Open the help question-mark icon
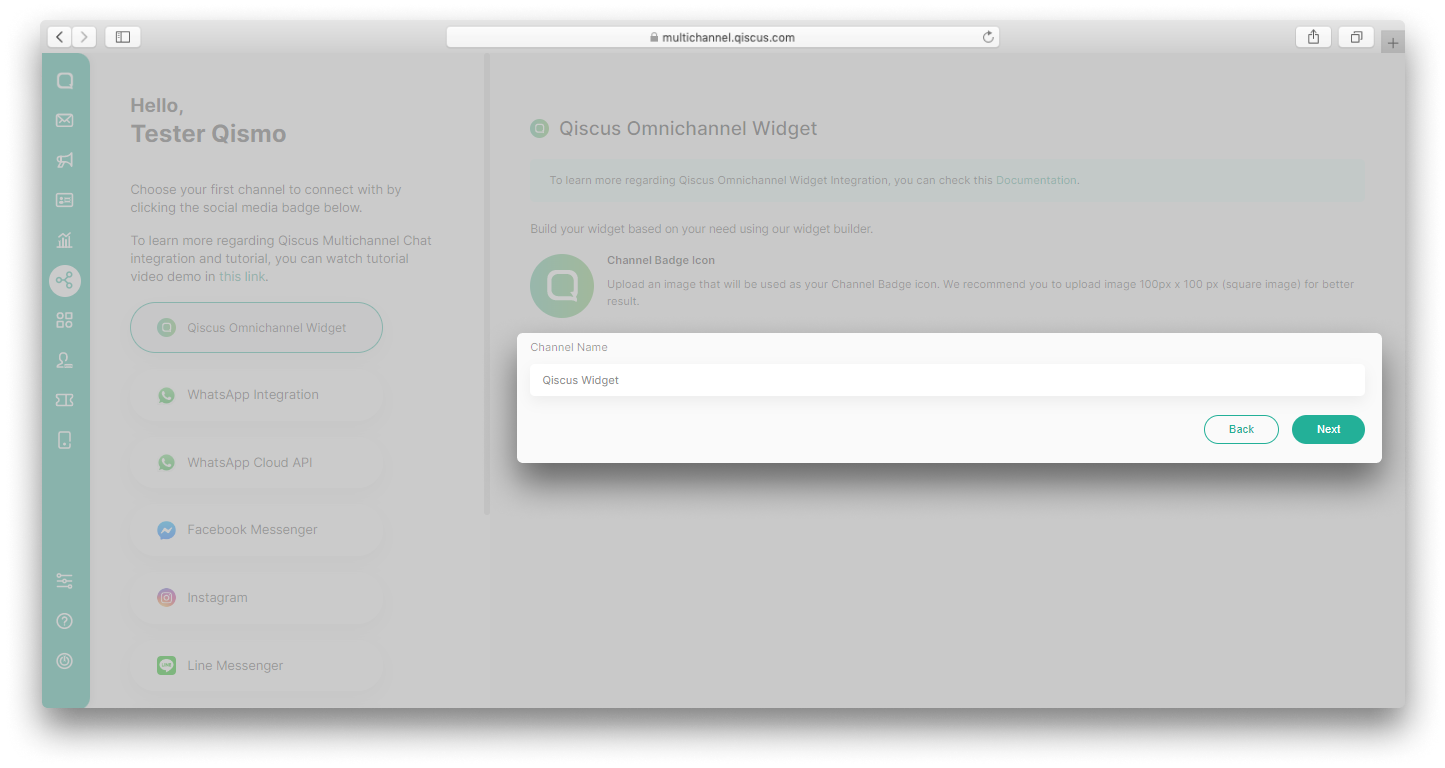The height and width of the screenshot is (768, 1445). tap(65, 621)
